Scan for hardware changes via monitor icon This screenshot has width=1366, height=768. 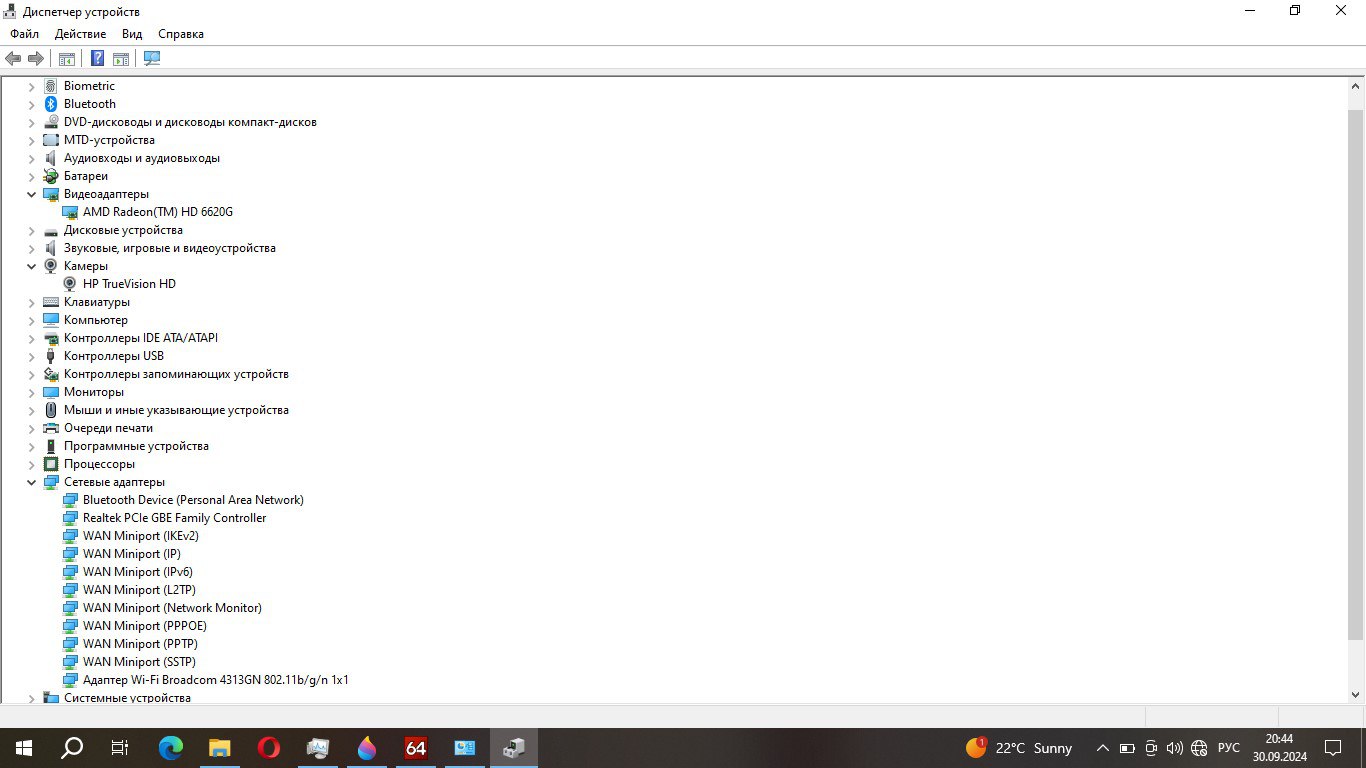(x=152, y=58)
